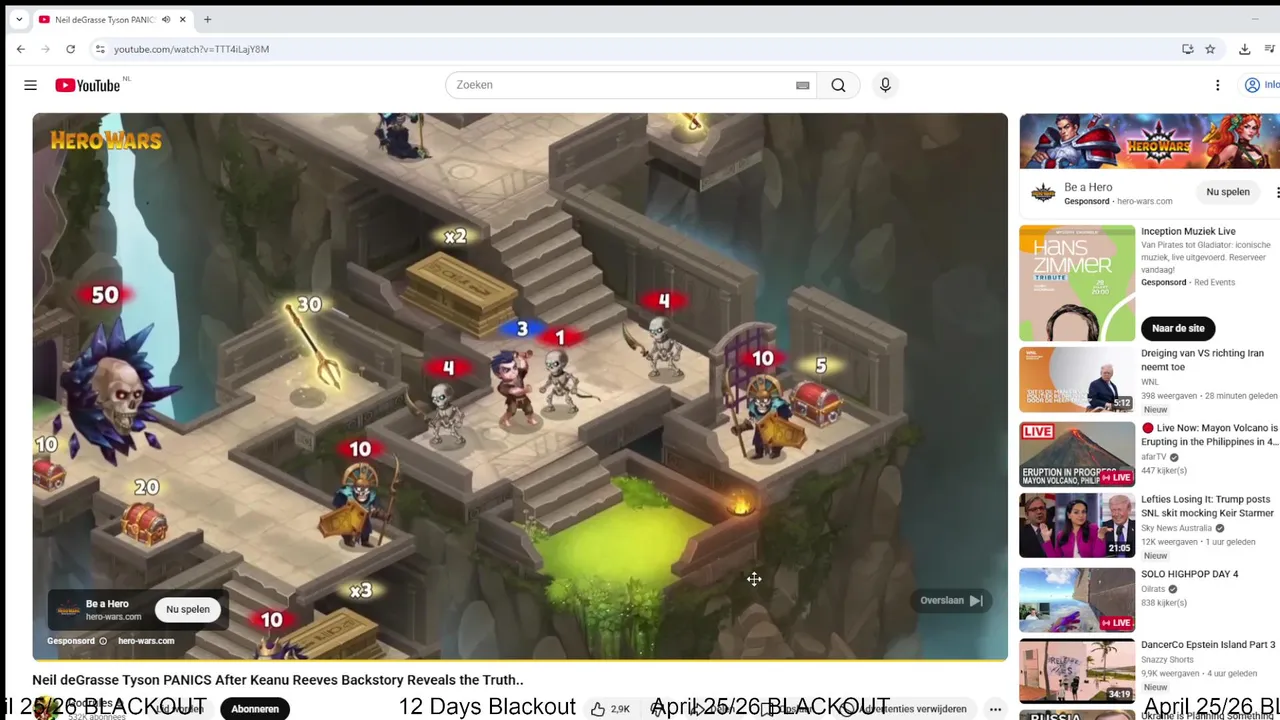Click Red Events sponsor name
1280x720 pixels.
1215,283
